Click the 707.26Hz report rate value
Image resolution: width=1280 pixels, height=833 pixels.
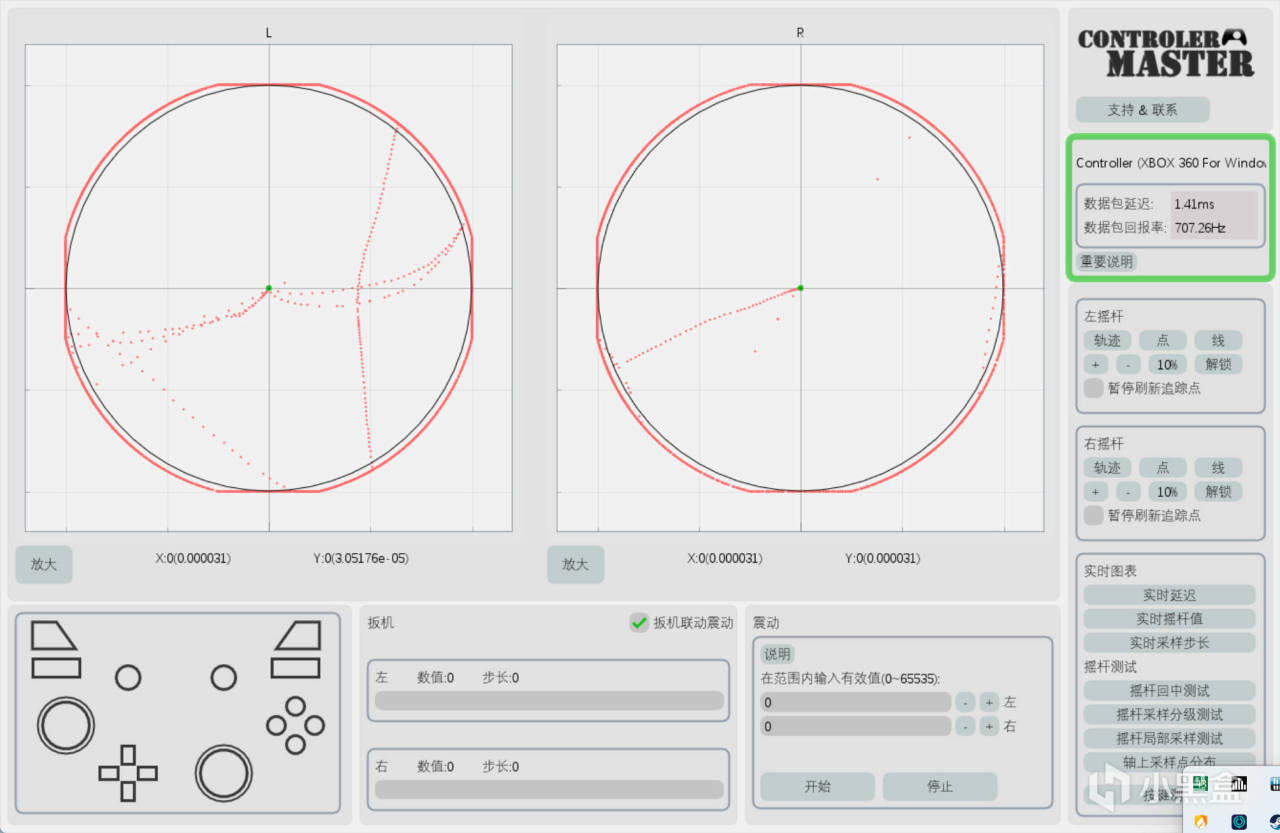[1200, 228]
